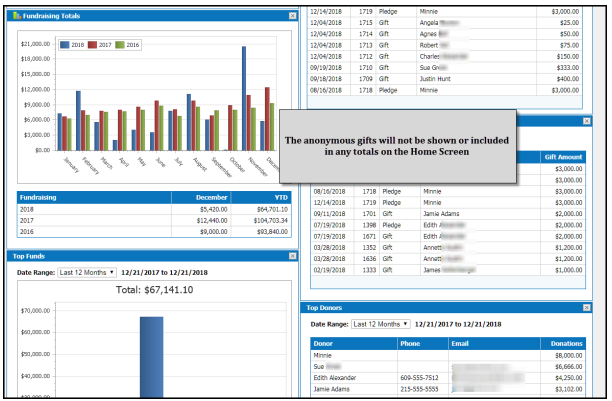Screen dimensions: 612x401
Task: Toggle the 2018 legend swatch
Action: 65,45
